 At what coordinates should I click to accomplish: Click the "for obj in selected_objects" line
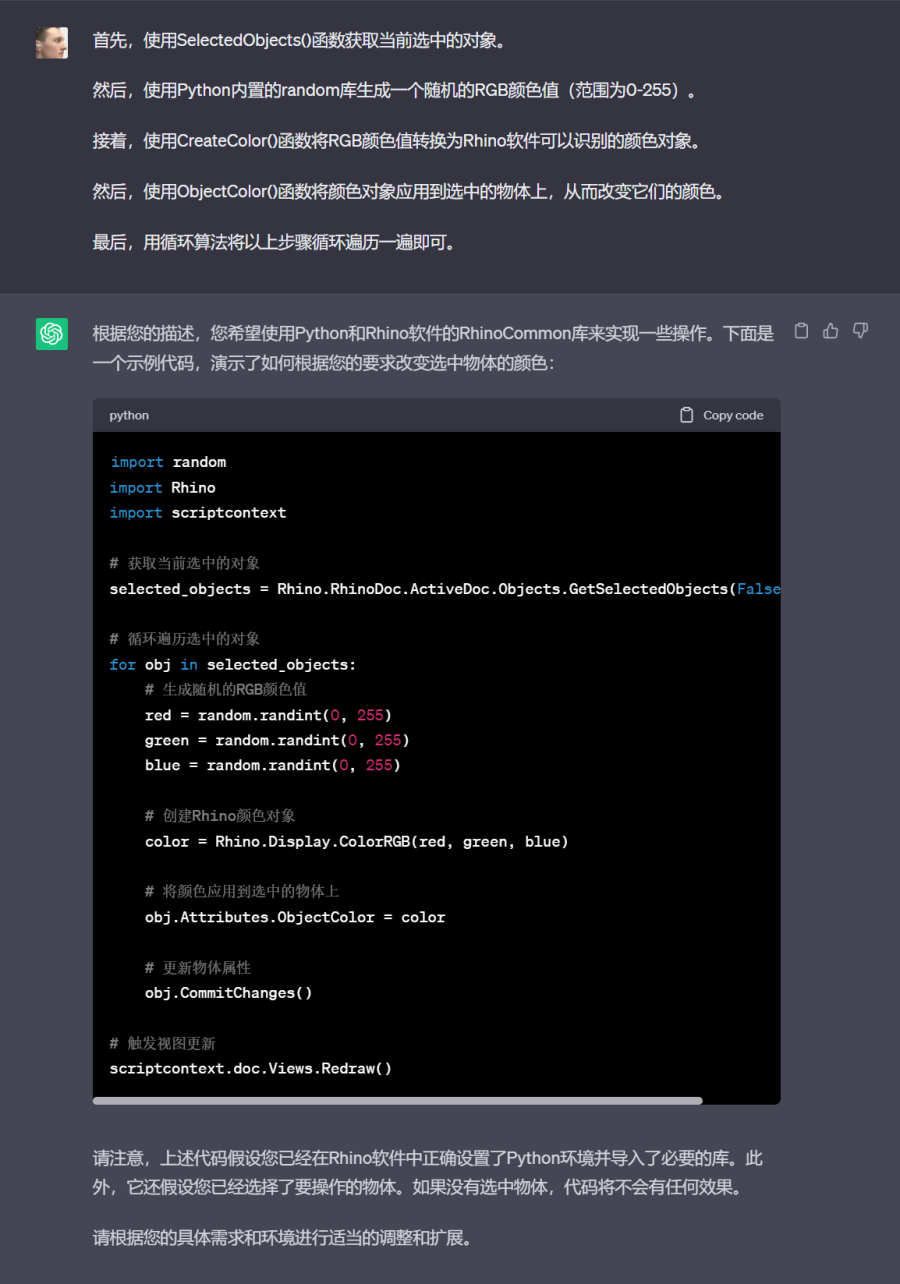click(233, 664)
